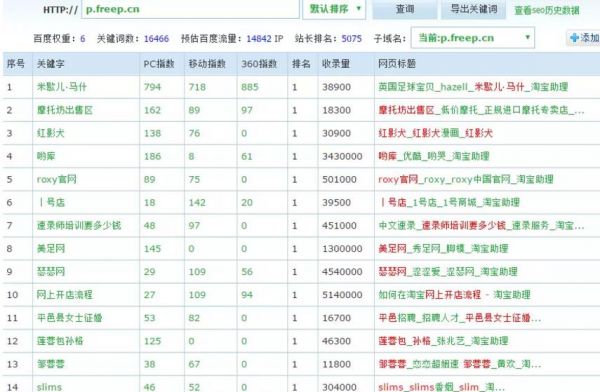Open keyword 速录师培训要多少钱

click(79, 225)
